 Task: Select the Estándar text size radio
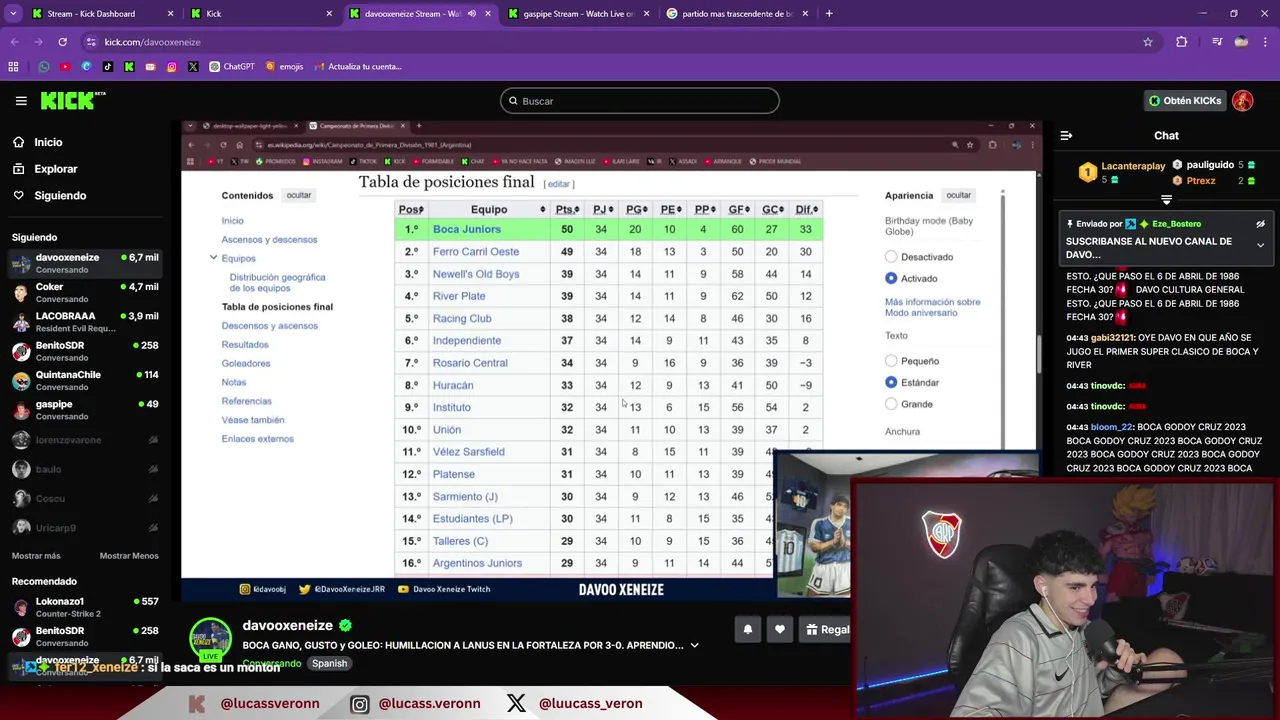click(x=891, y=382)
